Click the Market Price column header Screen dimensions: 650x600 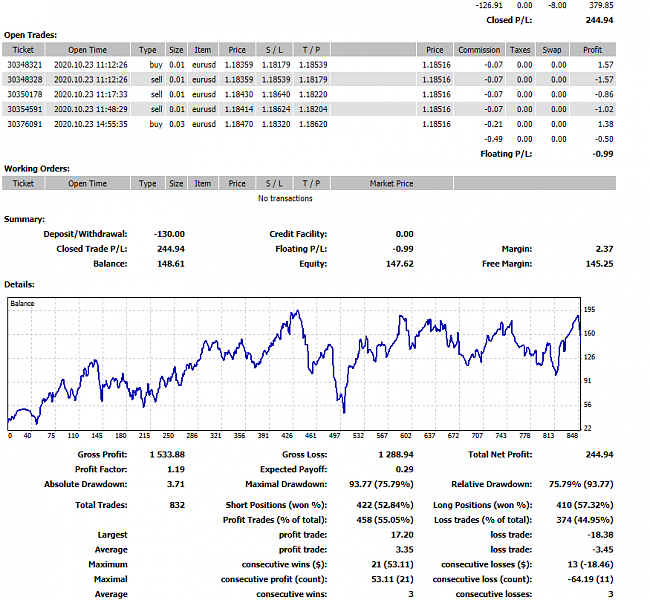pyautogui.click(x=391, y=183)
